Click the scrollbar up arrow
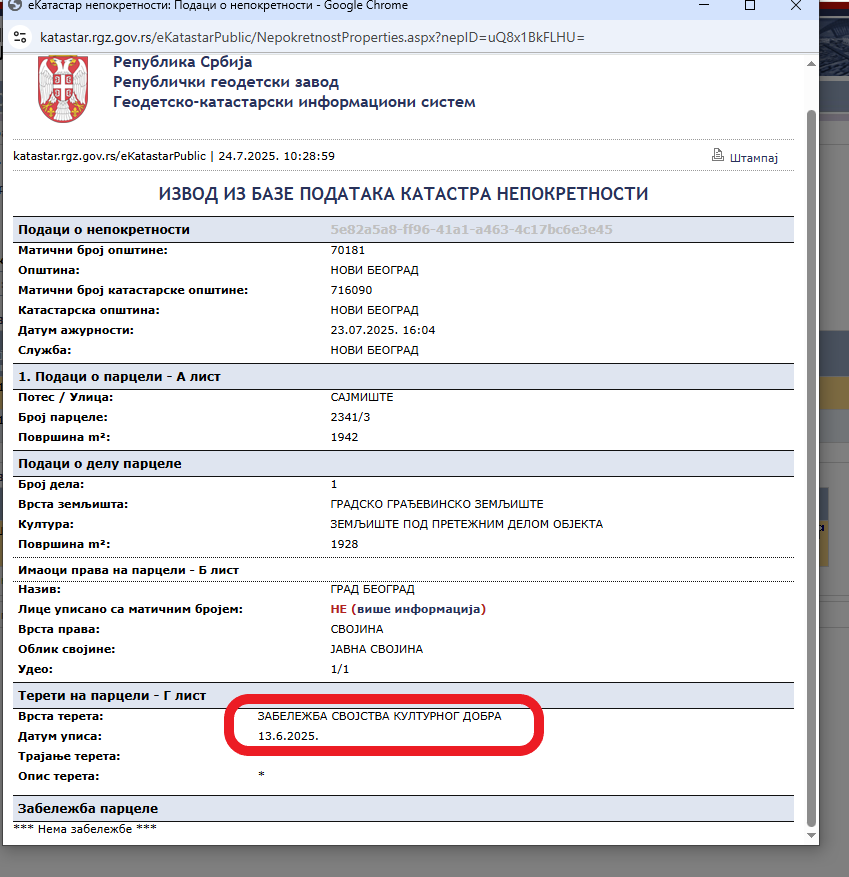The height and width of the screenshot is (877, 849). pos(811,64)
